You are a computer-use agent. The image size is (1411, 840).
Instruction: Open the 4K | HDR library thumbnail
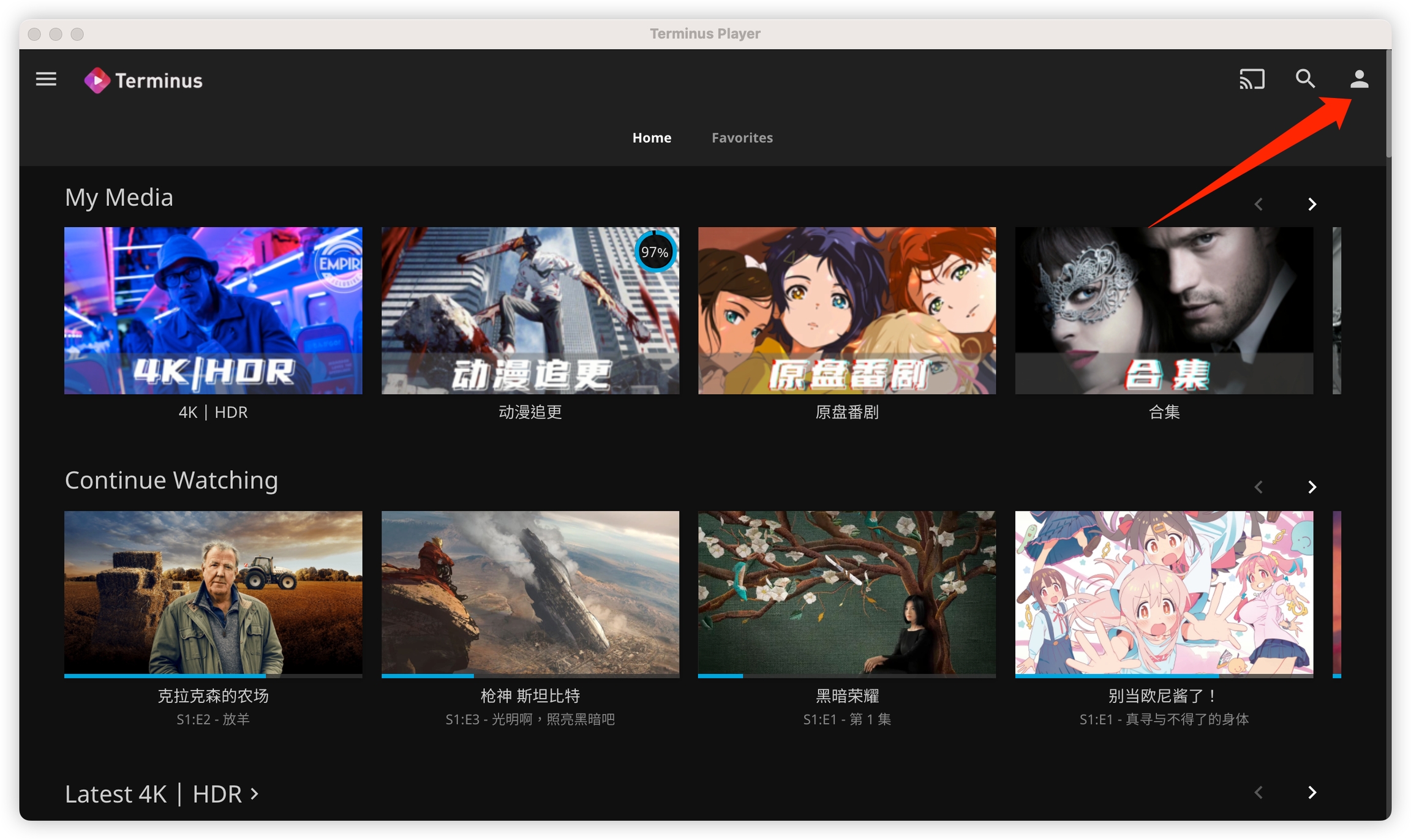click(x=213, y=310)
